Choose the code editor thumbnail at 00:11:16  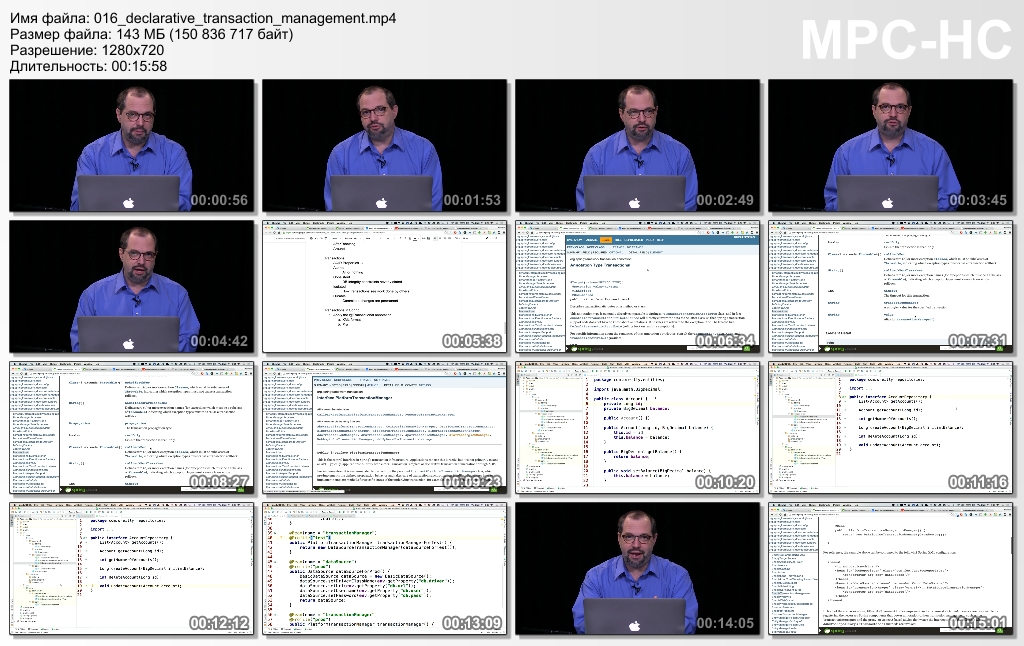891,428
